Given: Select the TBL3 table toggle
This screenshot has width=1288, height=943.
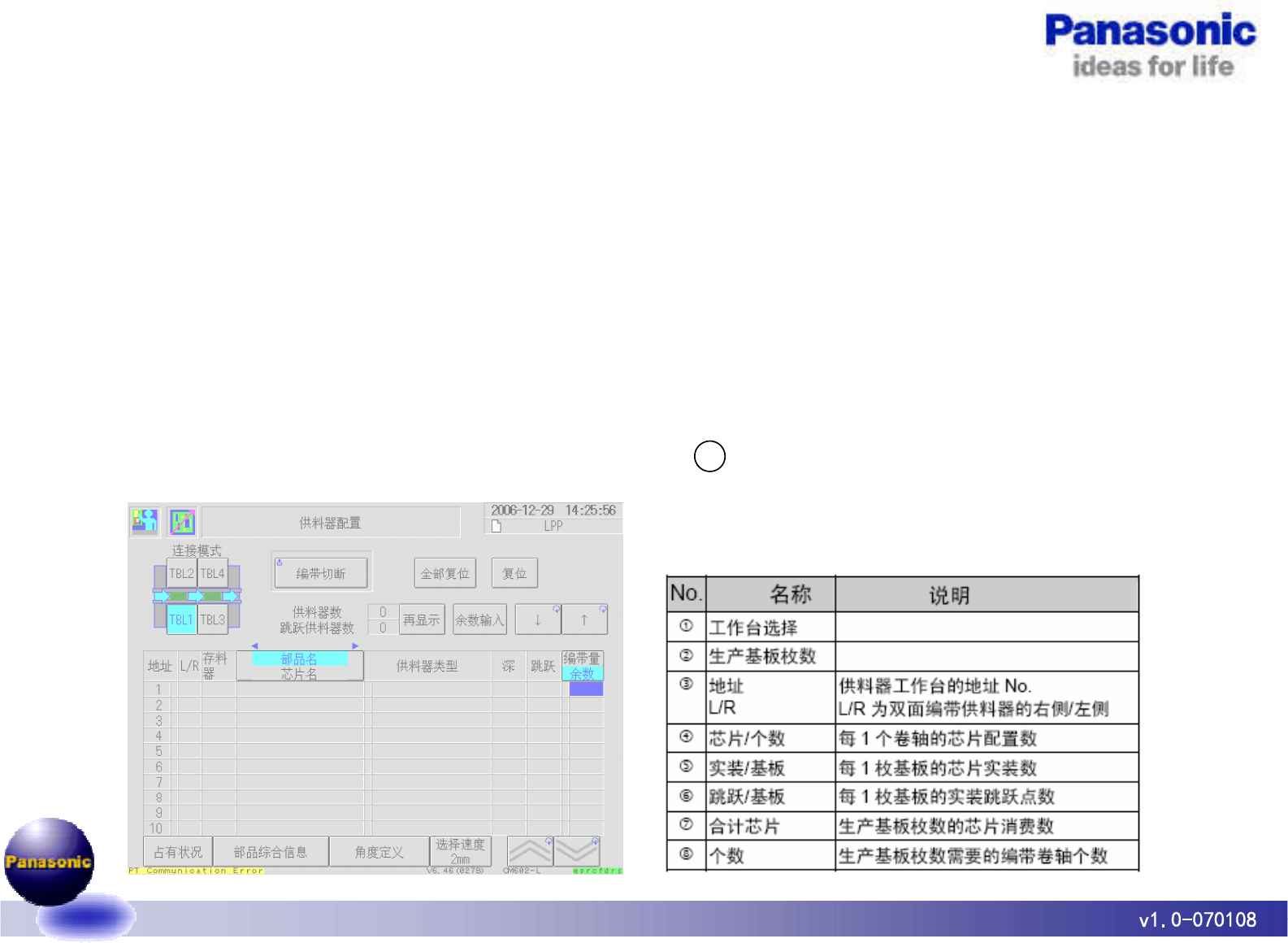Looking at the screenshot, I should (x=213, y=619).
